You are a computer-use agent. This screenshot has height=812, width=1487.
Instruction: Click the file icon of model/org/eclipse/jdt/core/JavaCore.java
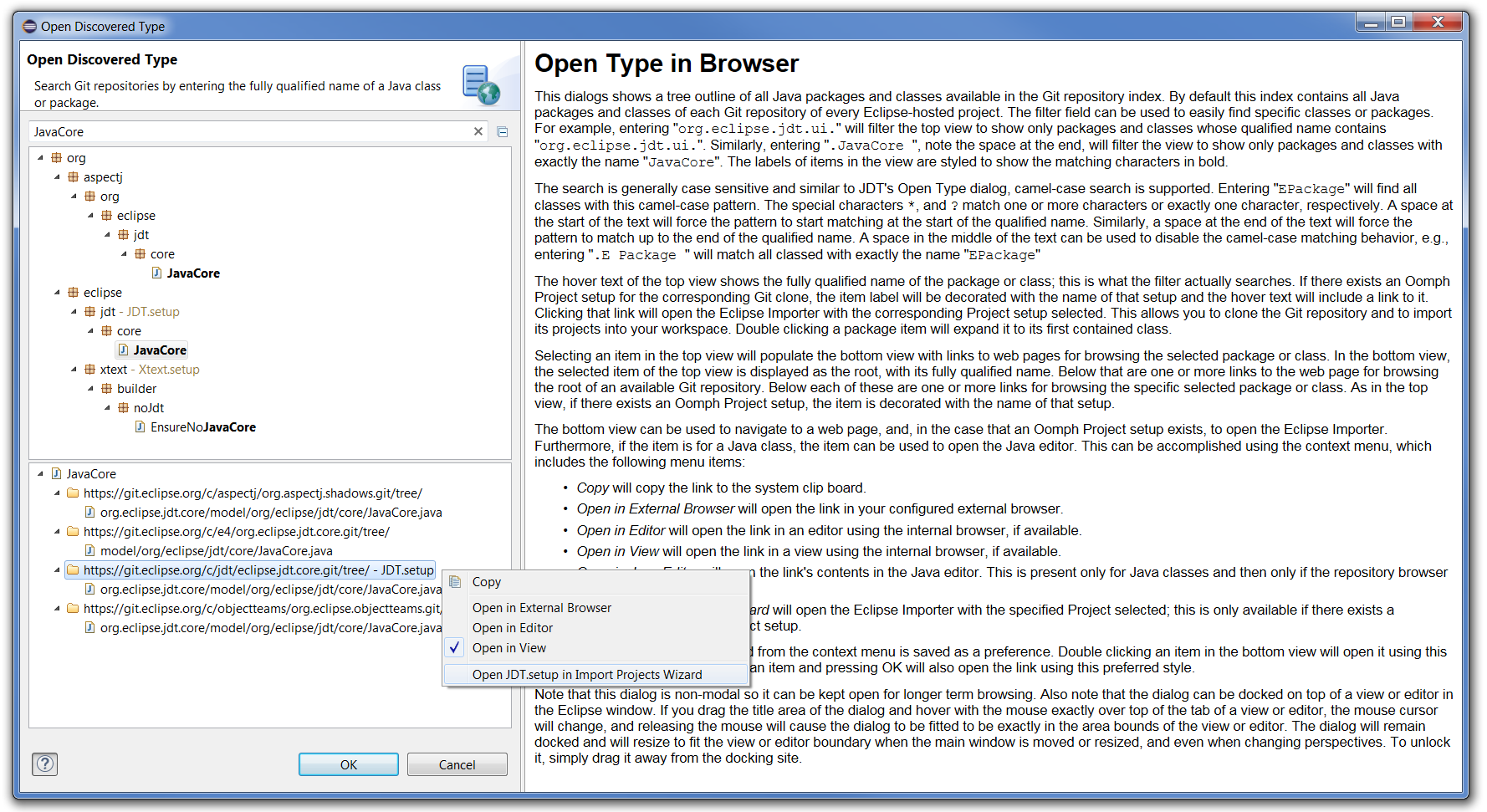click(x=90, y=550)
